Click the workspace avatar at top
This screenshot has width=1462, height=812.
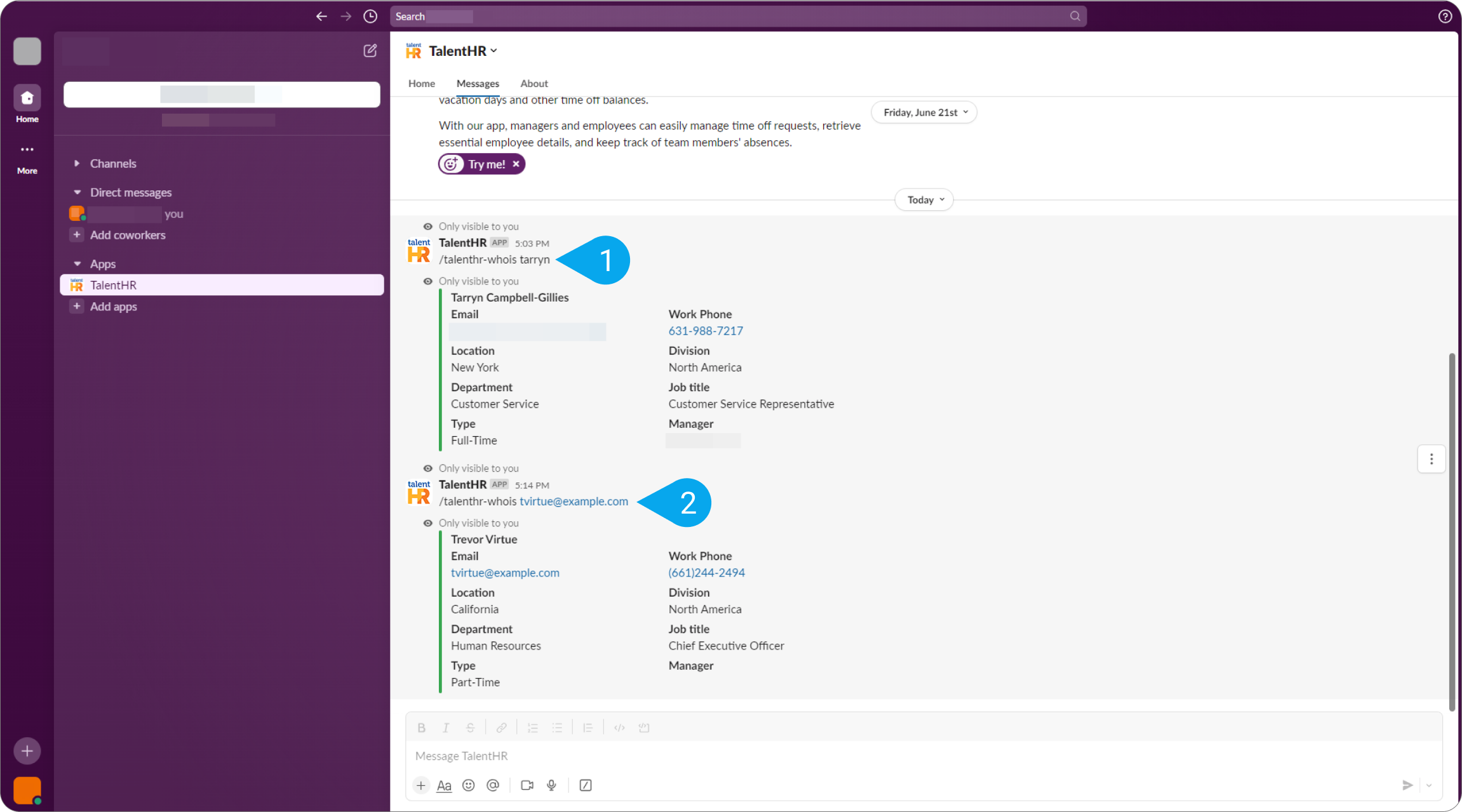tap(27, 51)
